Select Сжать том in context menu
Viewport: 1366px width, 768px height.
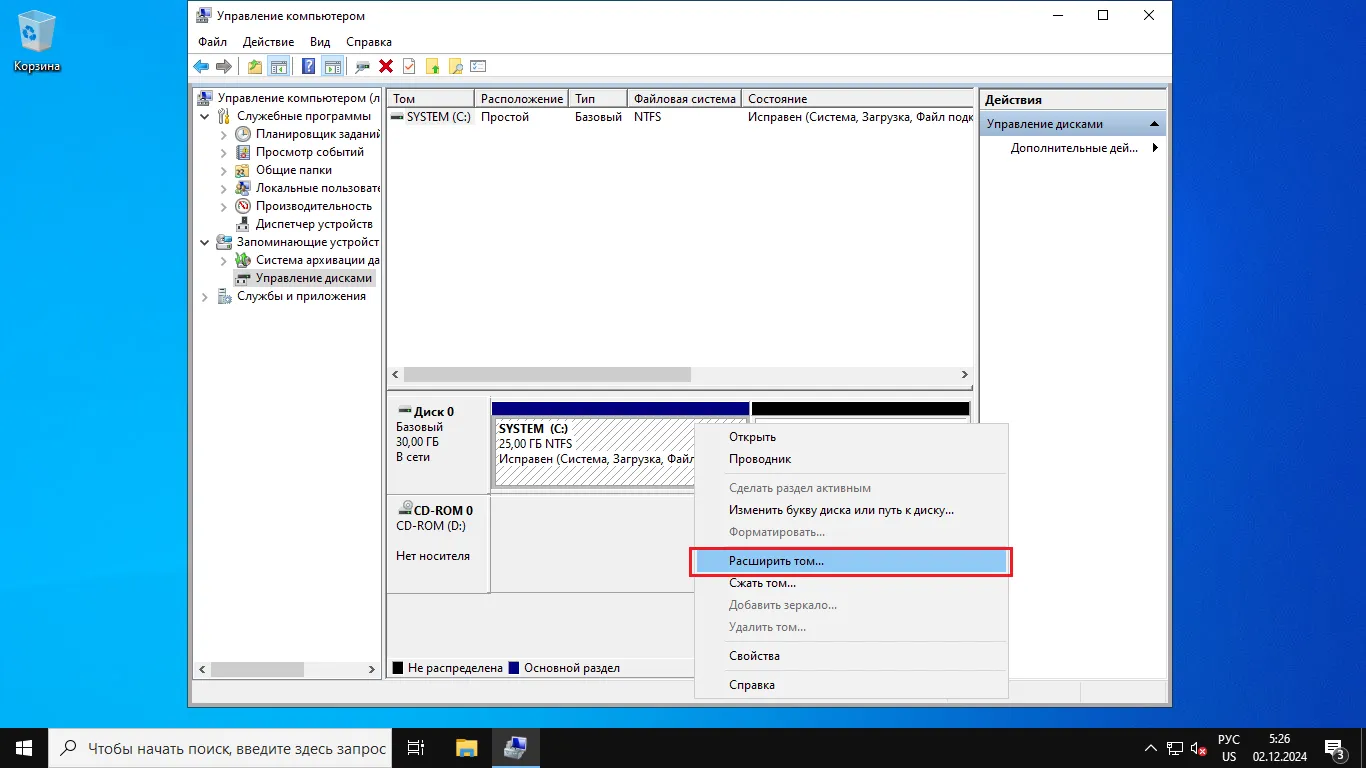click(x=762, y=583)
